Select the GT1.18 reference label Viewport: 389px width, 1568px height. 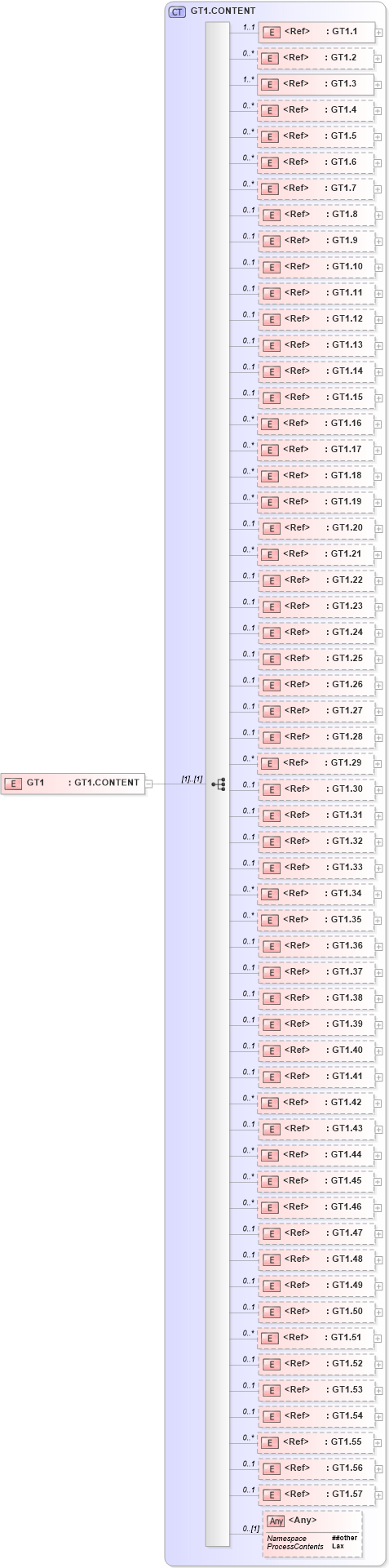[343, 475]
